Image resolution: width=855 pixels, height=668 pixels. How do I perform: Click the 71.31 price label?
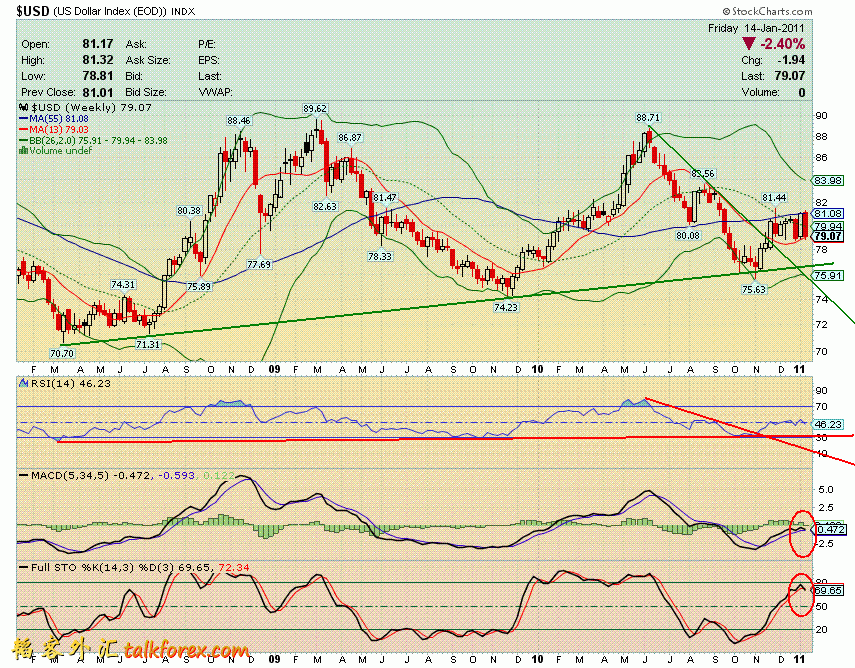148,344
